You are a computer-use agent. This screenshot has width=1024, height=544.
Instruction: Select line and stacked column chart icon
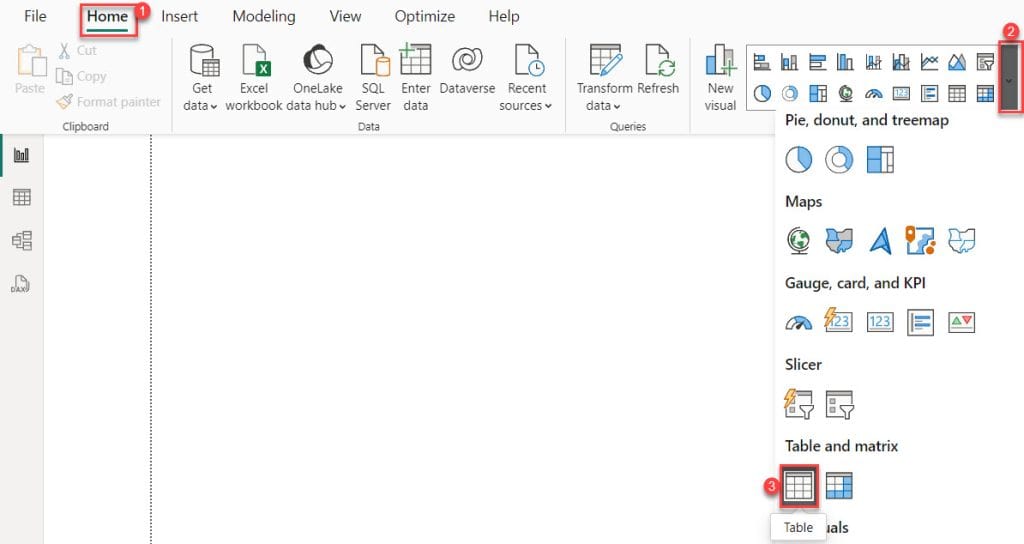pyautogui.click(x=873, y=62)
